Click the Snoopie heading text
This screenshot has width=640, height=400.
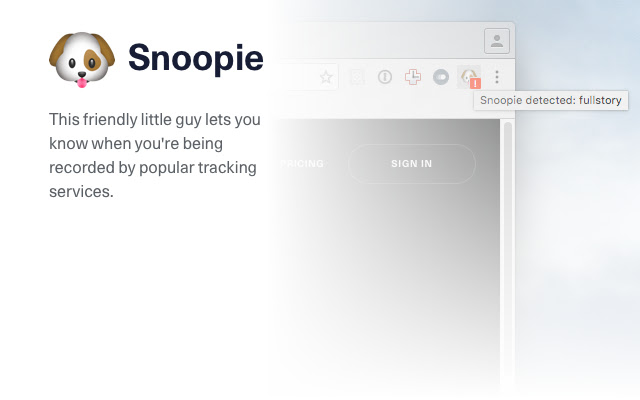pyautogui.click(x=196, y=58)
